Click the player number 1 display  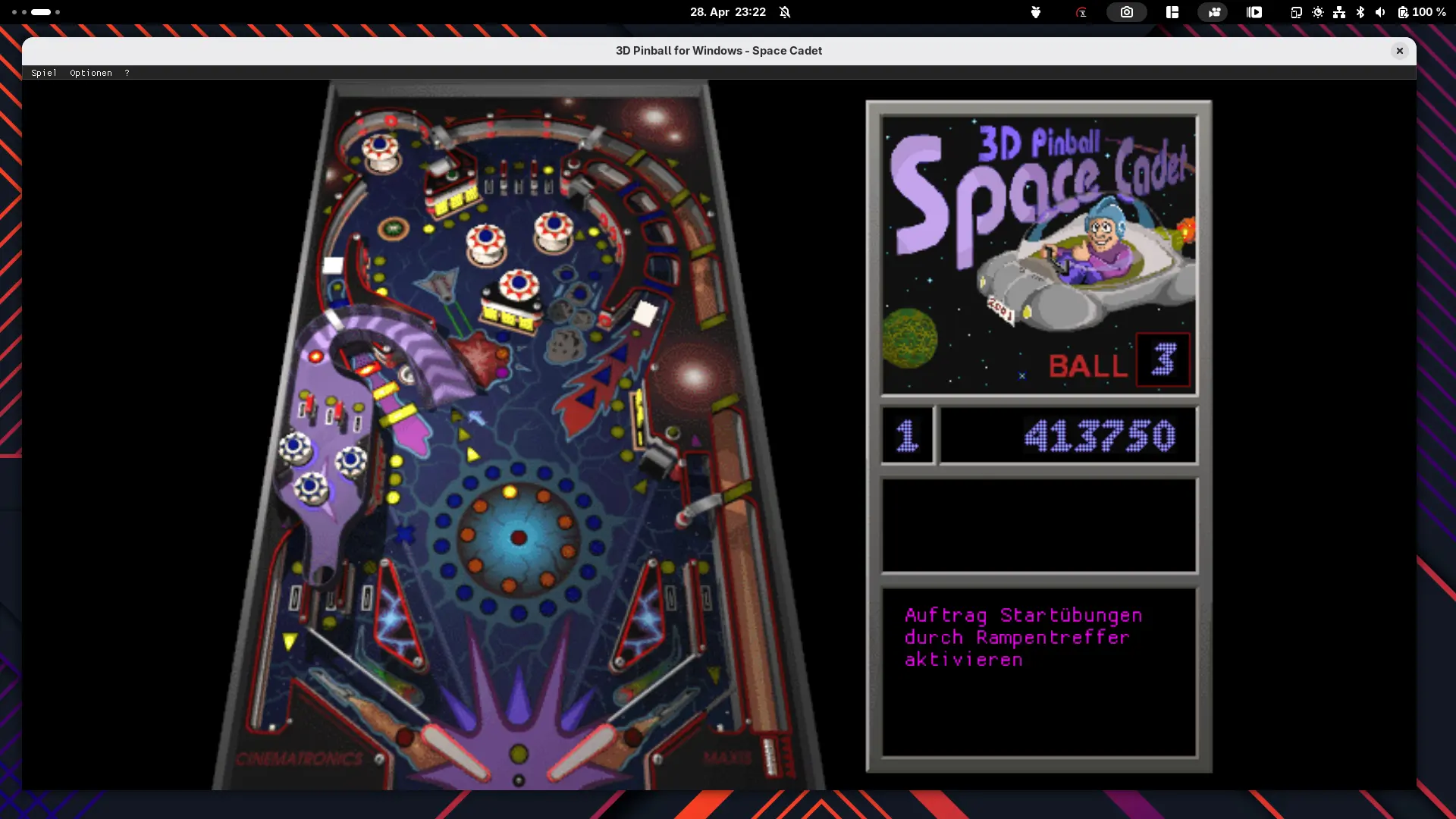coord(907,436)
